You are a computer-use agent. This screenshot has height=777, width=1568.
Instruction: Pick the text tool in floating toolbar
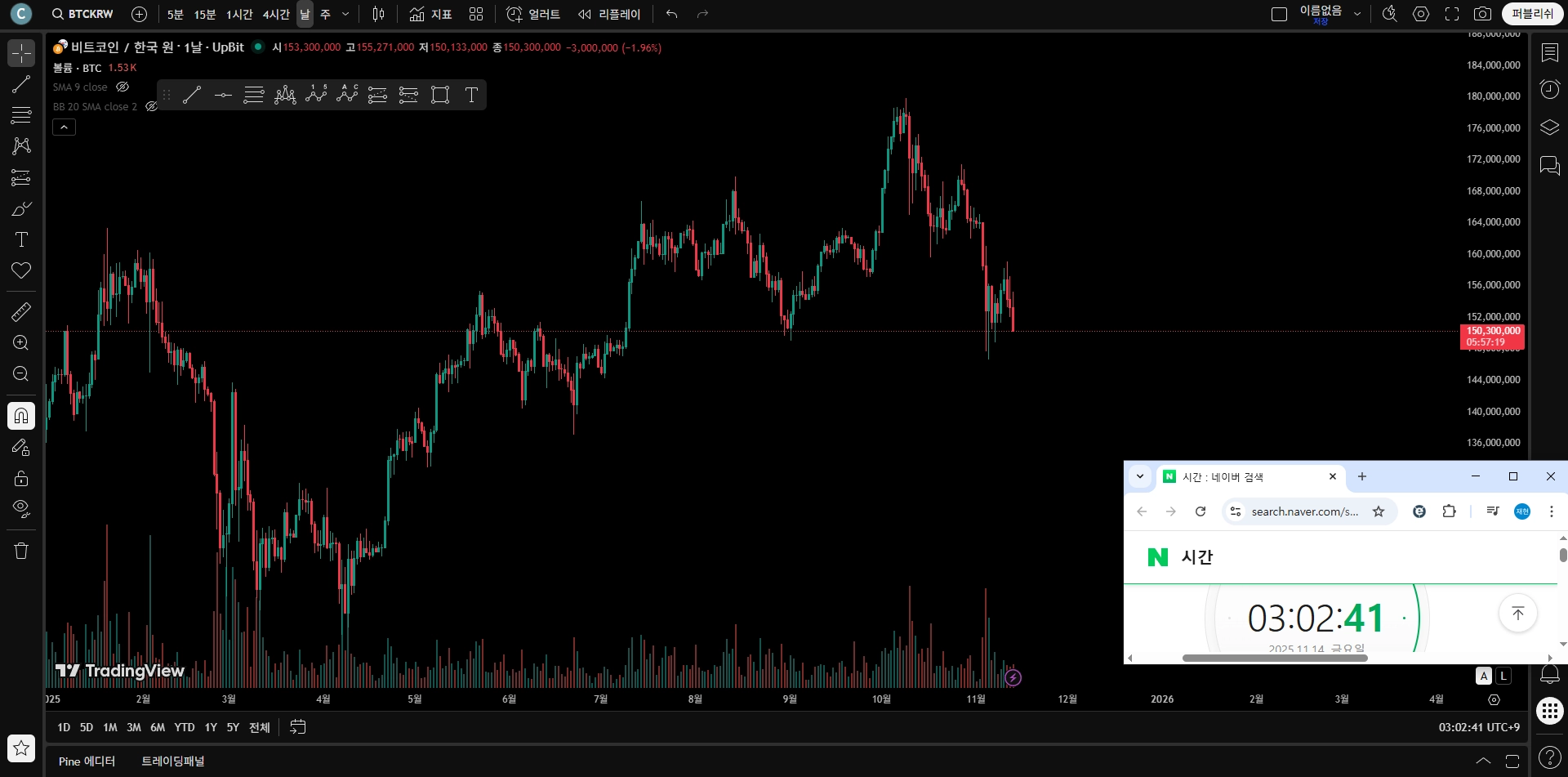pyautogui.click(x=471, y=95)
